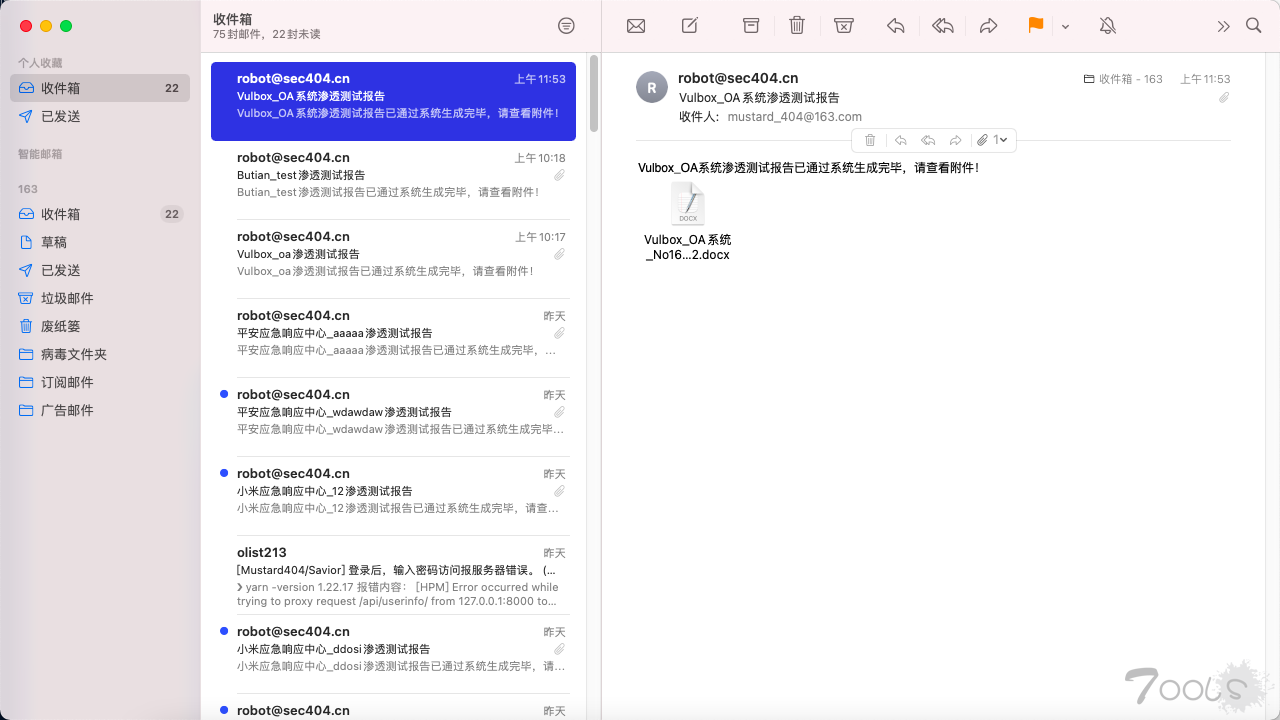Select the olist213 Mustard404/Savior email

click(x=393, y=575)
